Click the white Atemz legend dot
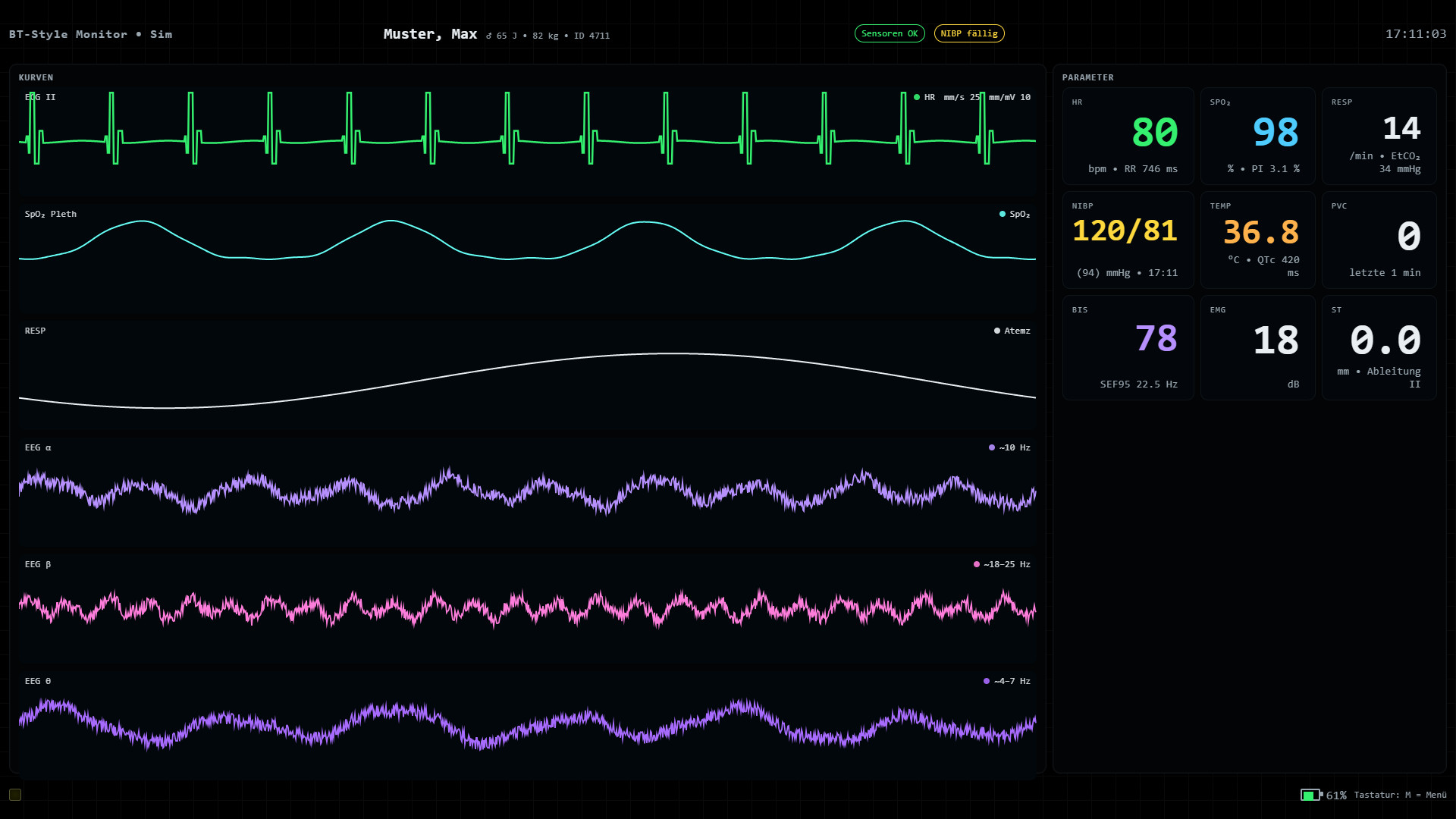The width and height of the screenshot is (1456, 819). [x=996, y=331]
